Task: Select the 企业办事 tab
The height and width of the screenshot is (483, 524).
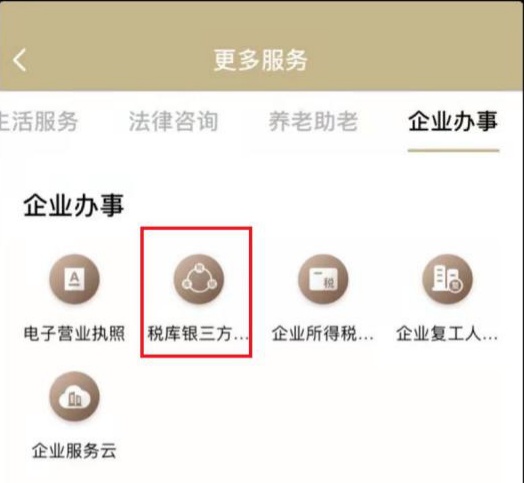Action: (453, 121)
